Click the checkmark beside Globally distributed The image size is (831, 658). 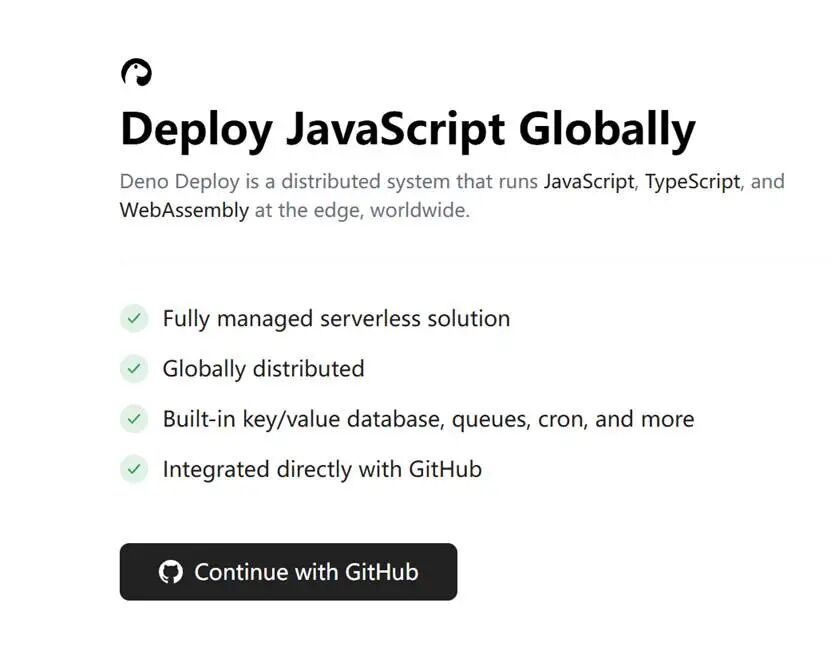tap(134, 368)
